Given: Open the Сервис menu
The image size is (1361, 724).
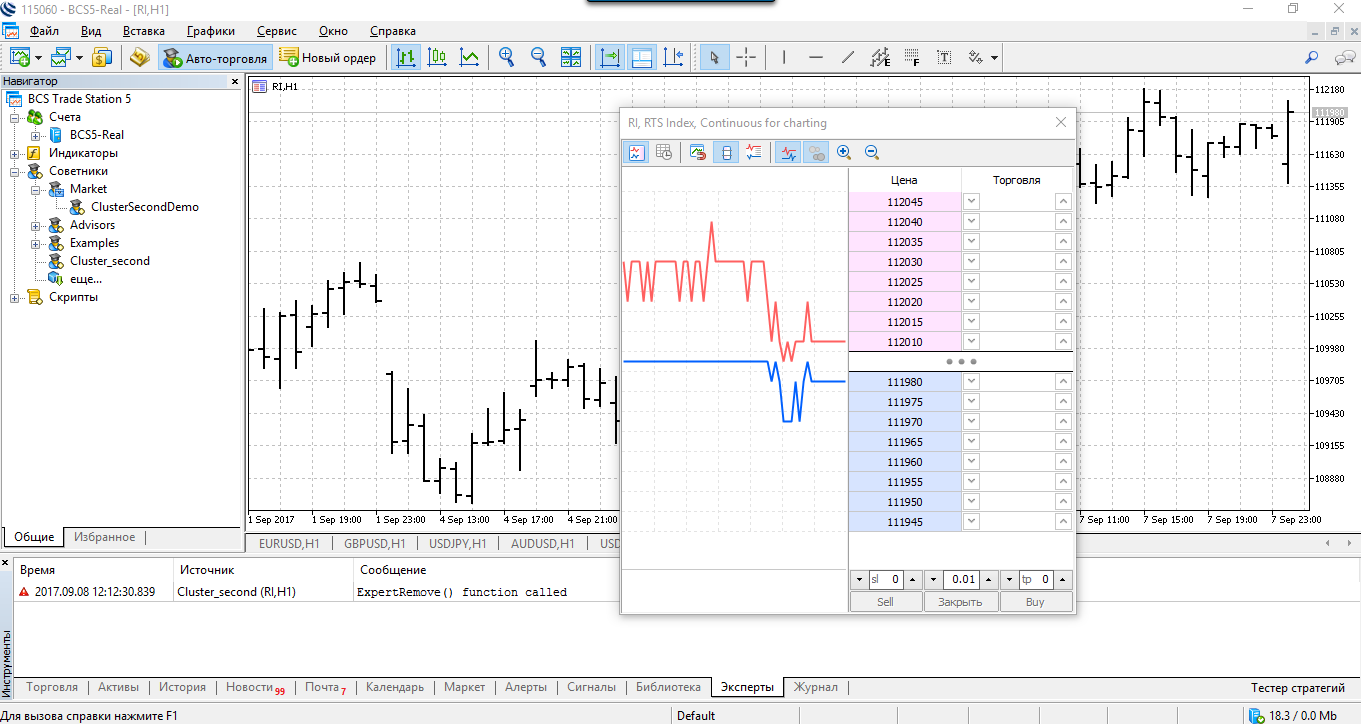Looking at the screenshot, I should 277,31.
